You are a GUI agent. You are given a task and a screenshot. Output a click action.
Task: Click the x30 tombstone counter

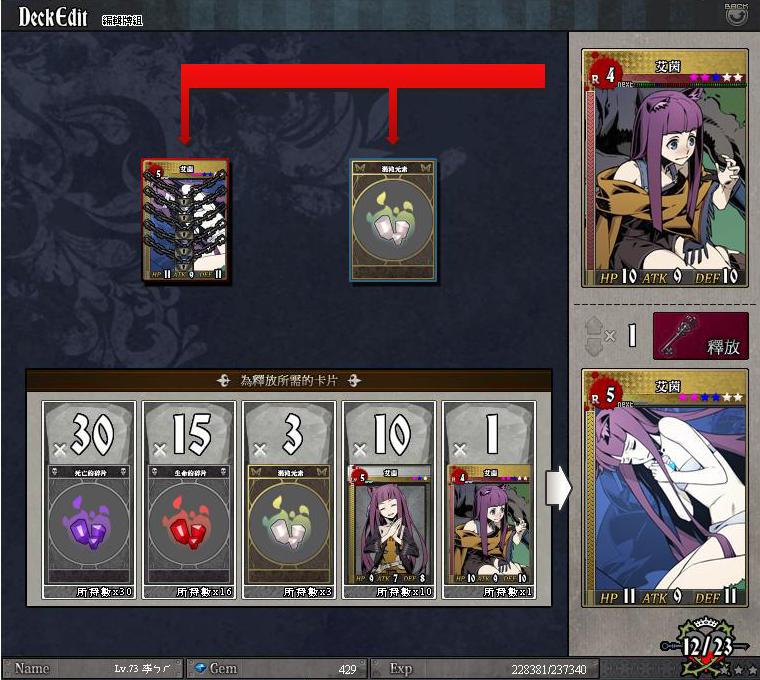point(89,434)
